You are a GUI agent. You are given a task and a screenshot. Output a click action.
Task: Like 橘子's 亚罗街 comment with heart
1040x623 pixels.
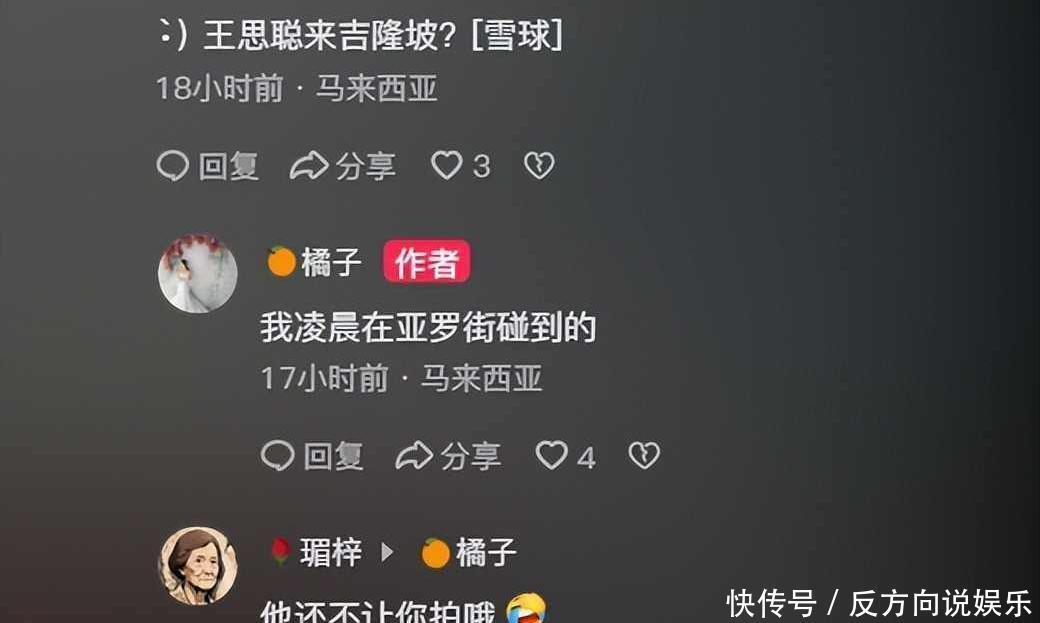pyautogui.click(x=551, y=455)
